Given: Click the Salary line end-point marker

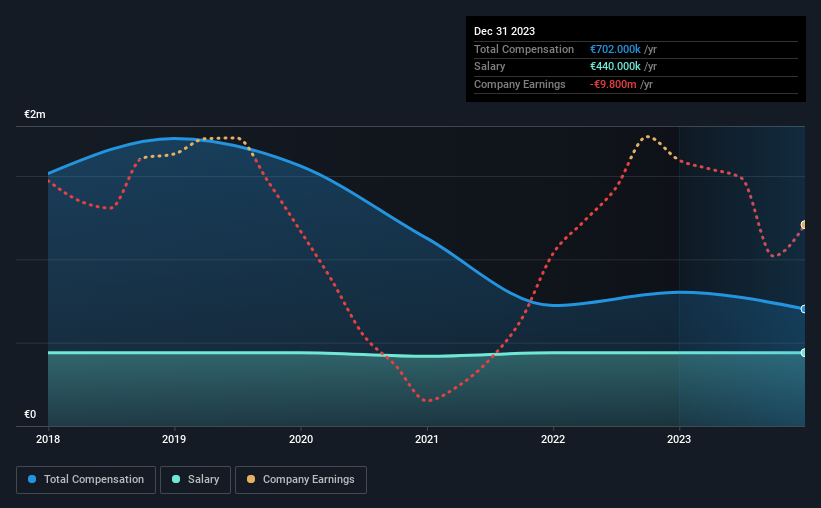Looking at the screenshot, I should (804, 353).
